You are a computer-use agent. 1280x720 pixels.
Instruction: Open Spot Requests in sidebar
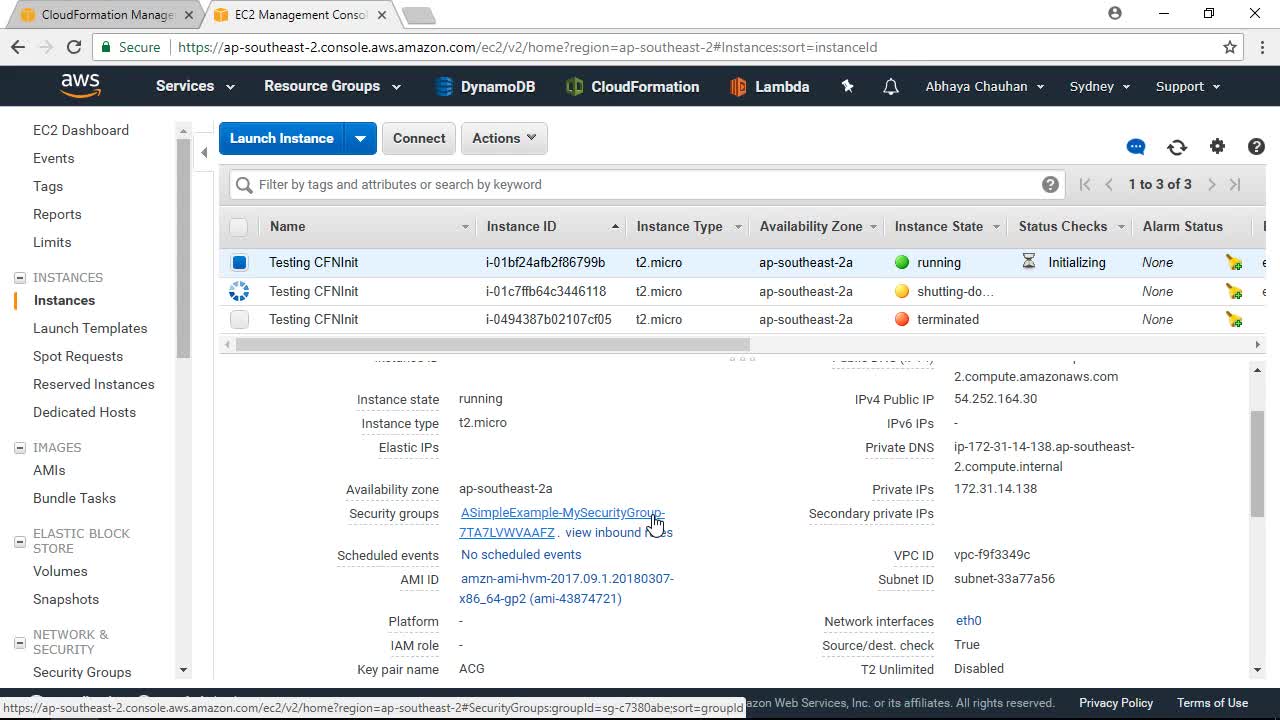[78, 356]
